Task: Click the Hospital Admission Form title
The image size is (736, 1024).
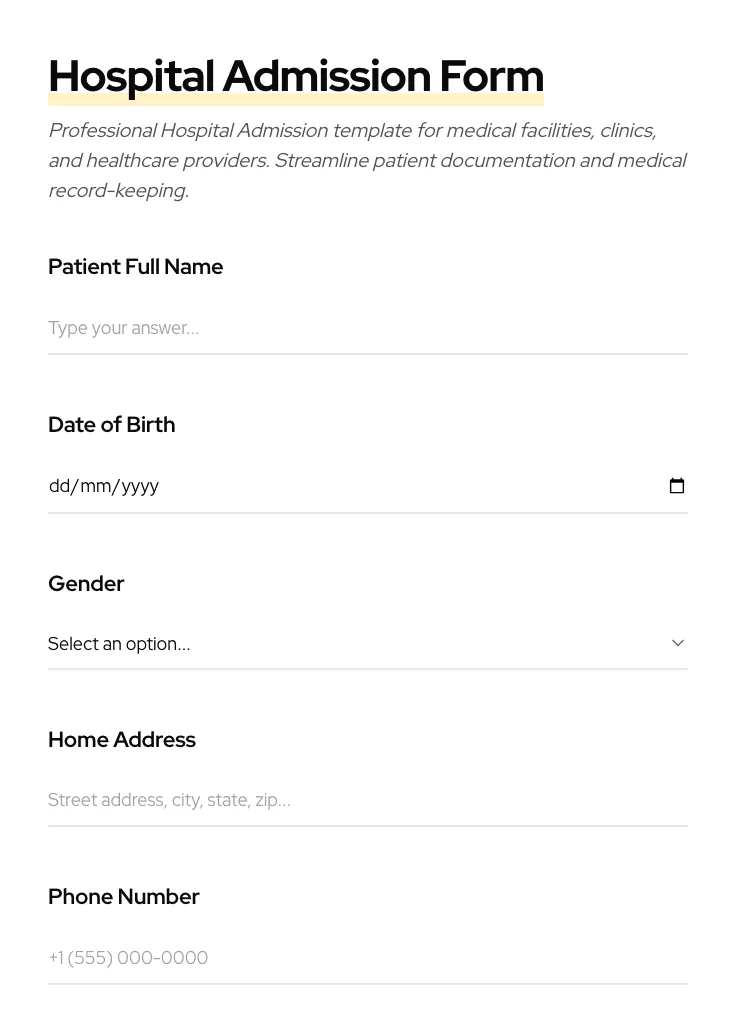Action: click(x=296, y=76)
